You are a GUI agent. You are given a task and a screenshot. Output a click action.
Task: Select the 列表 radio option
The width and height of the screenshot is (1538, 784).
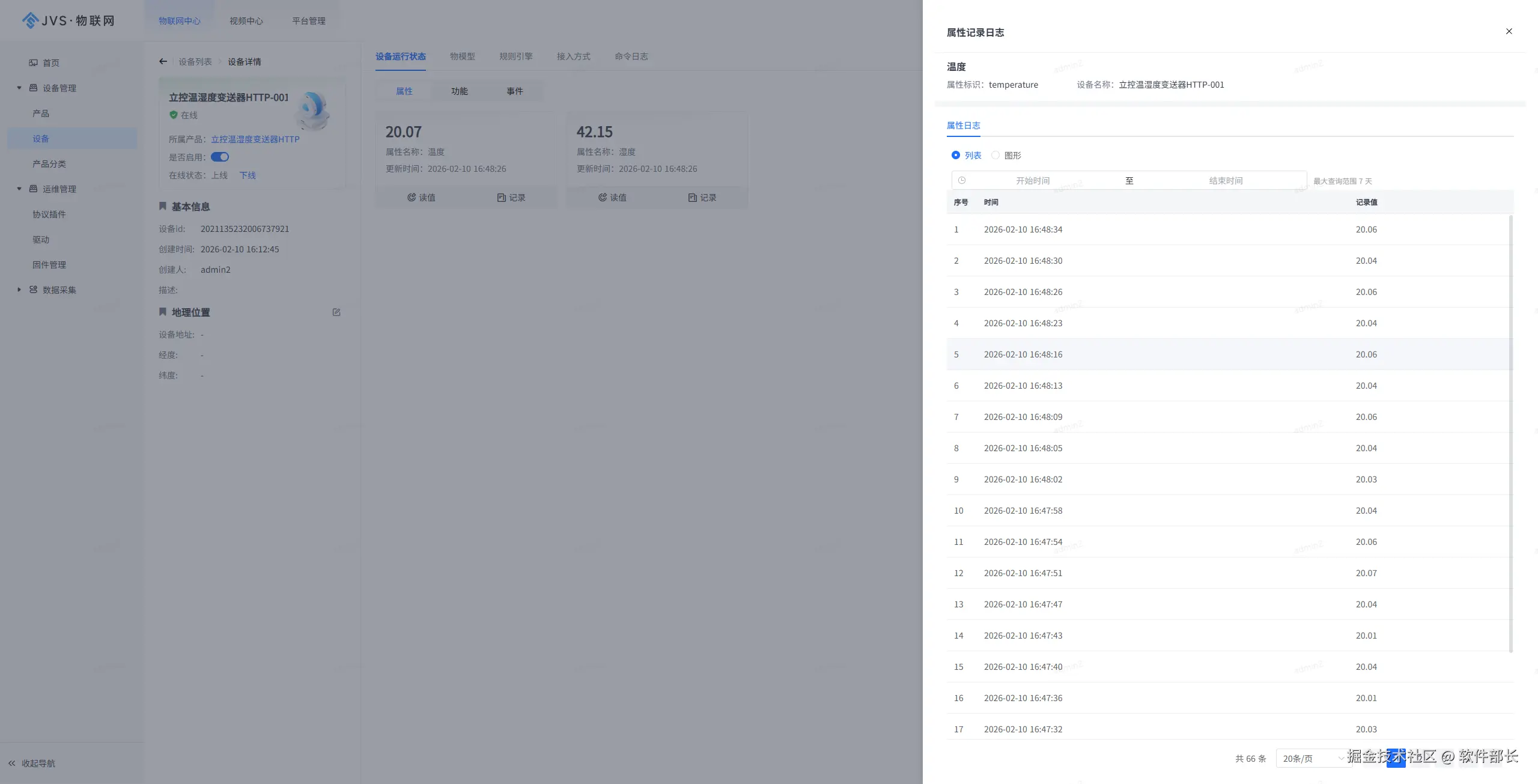[956, 155]
